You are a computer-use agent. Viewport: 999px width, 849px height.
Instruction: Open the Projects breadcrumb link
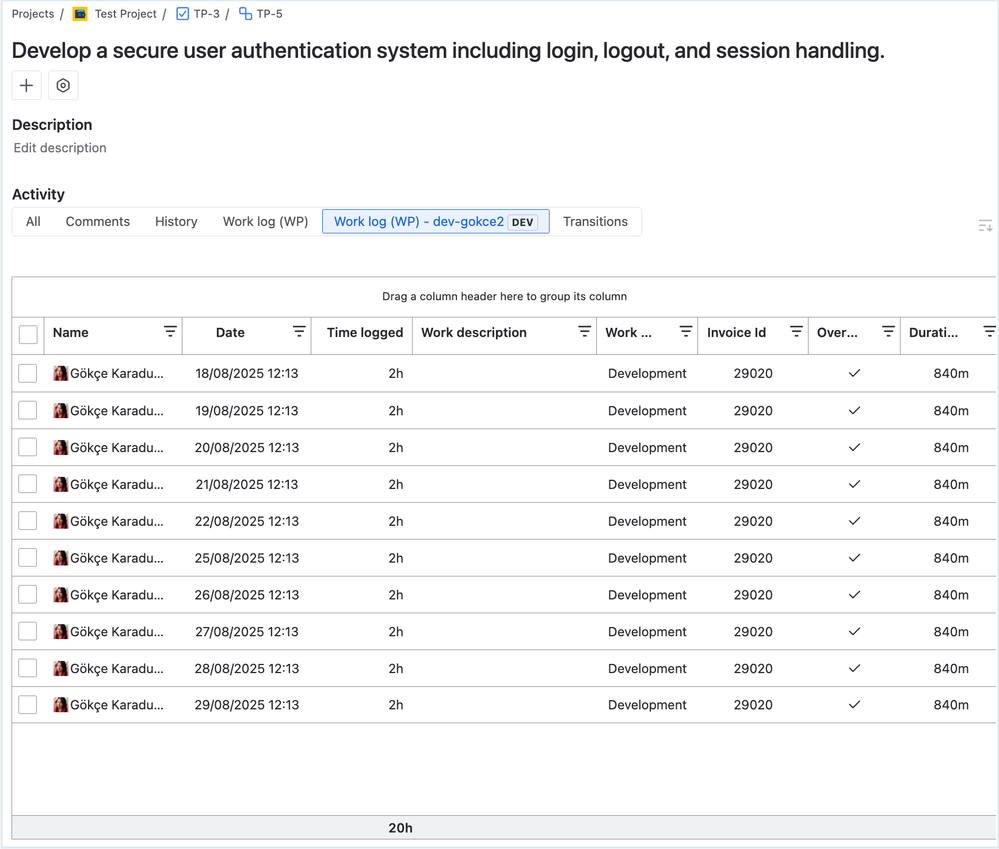(x=32, y=14)
